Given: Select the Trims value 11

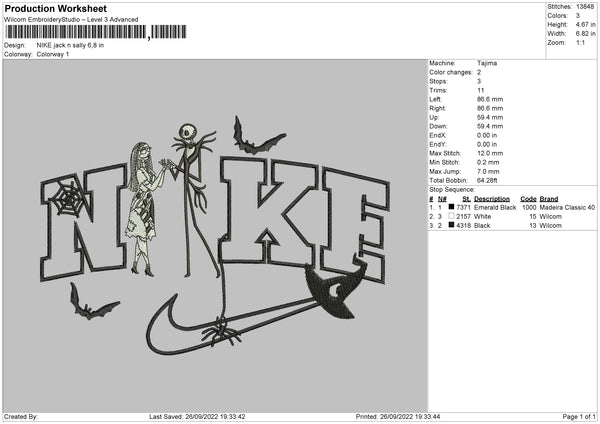Looking at the screenshot, I should click(481, 90).
